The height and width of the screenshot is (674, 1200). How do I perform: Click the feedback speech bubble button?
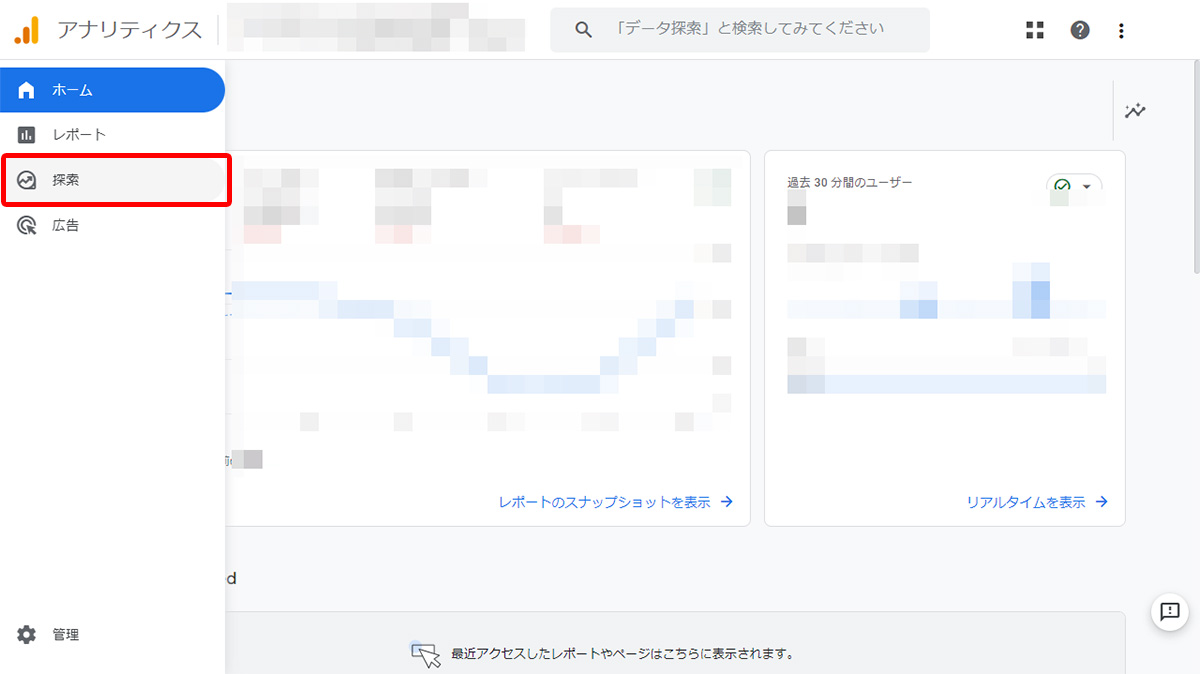click(x=1170, y=611)
